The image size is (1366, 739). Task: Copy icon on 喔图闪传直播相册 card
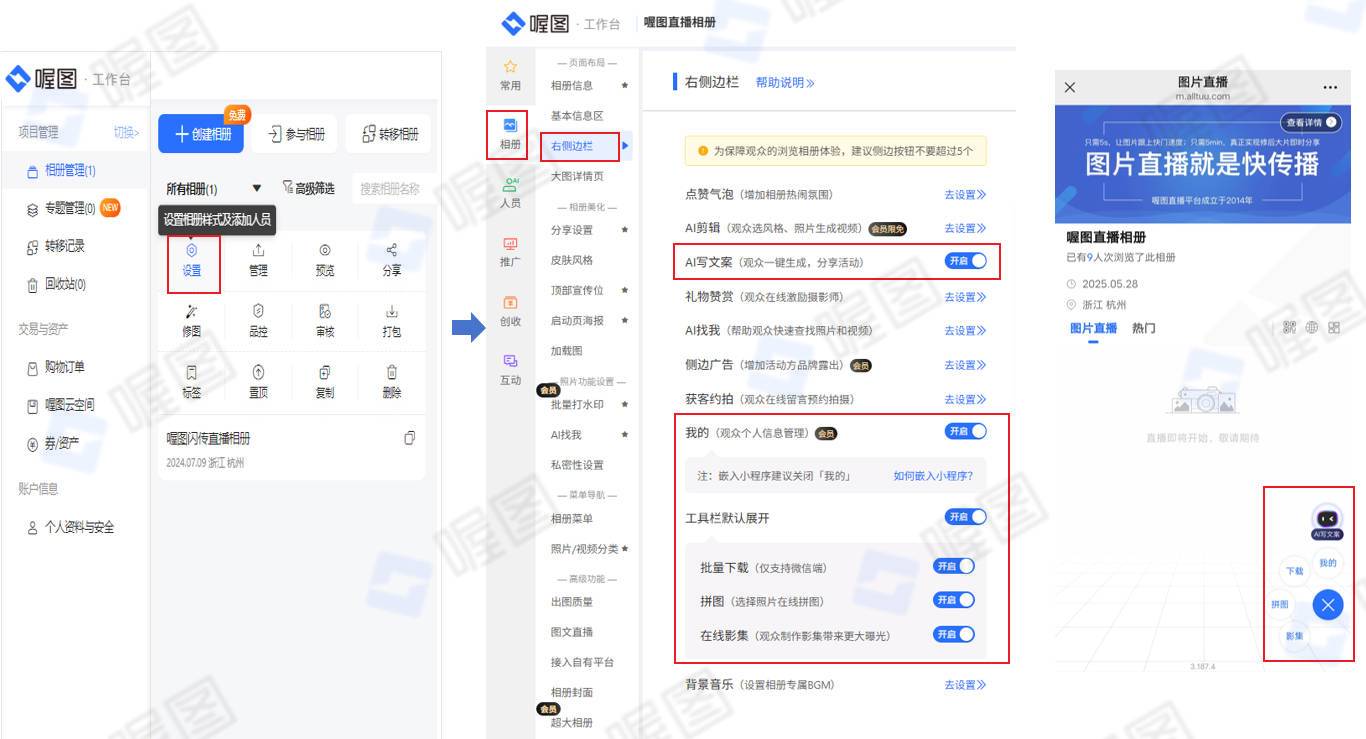click(x=409, y=438)
